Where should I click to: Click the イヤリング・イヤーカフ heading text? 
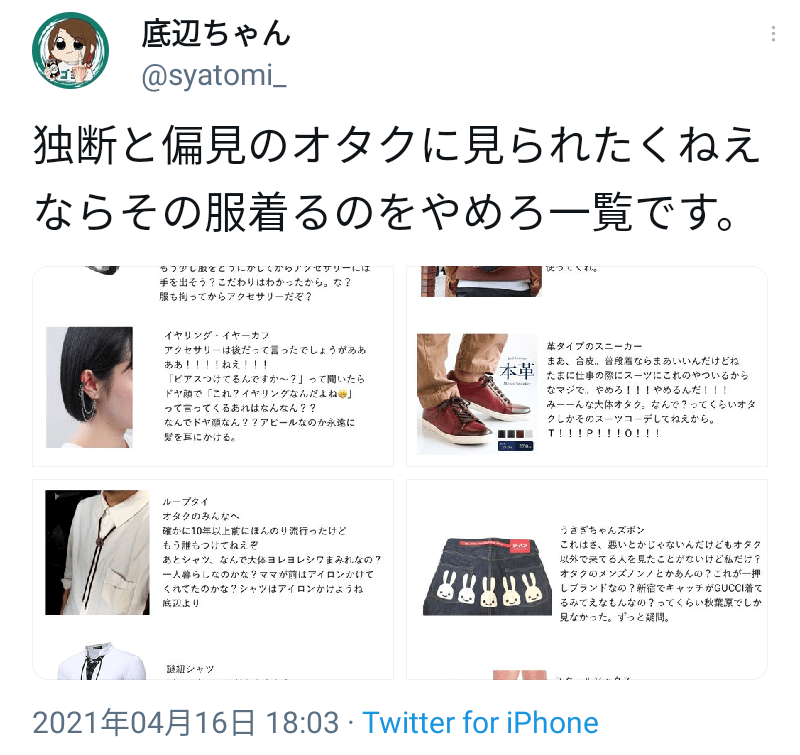(216, 335)
